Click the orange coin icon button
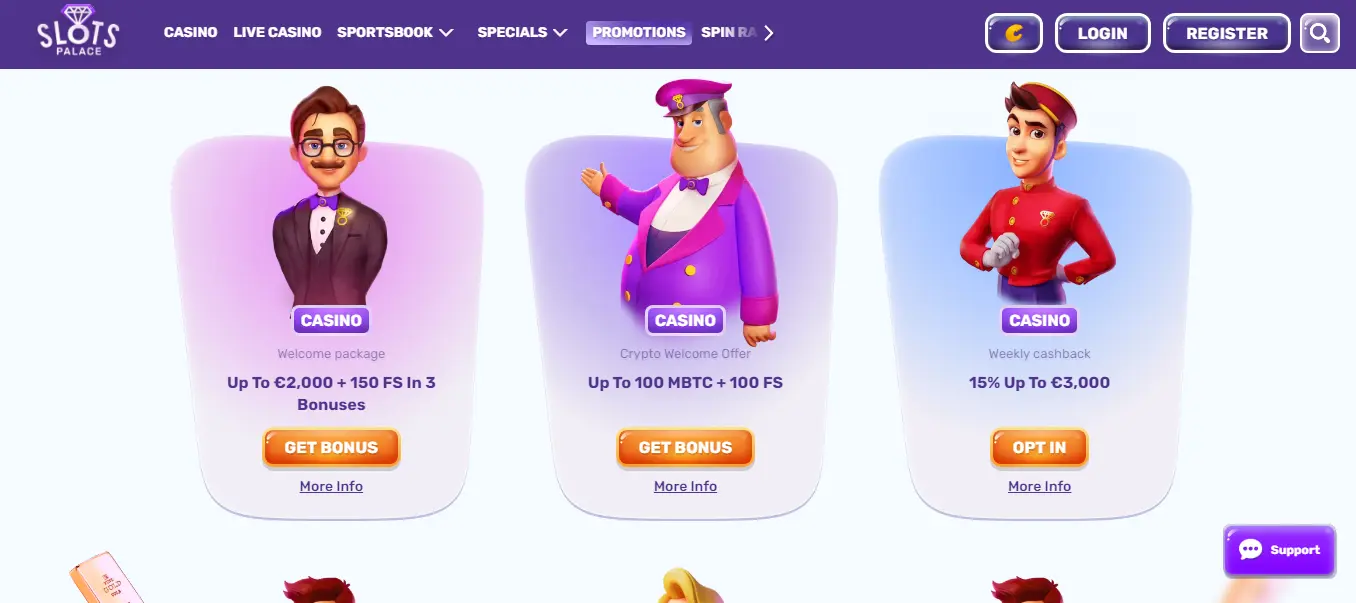The width and height of the screenshot is (1356, 603). click(1014, 33)
